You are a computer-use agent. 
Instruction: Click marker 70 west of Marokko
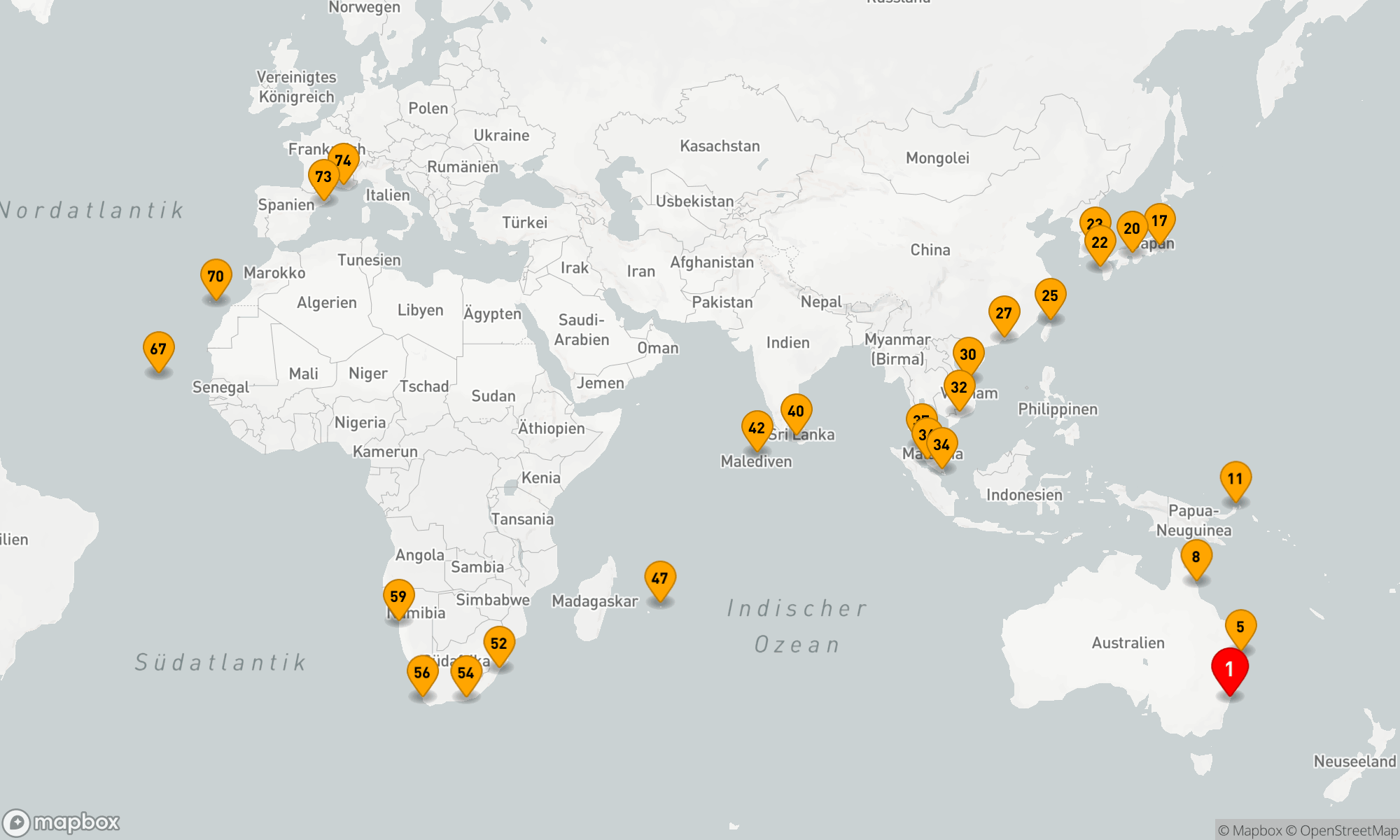click(216, 276)
